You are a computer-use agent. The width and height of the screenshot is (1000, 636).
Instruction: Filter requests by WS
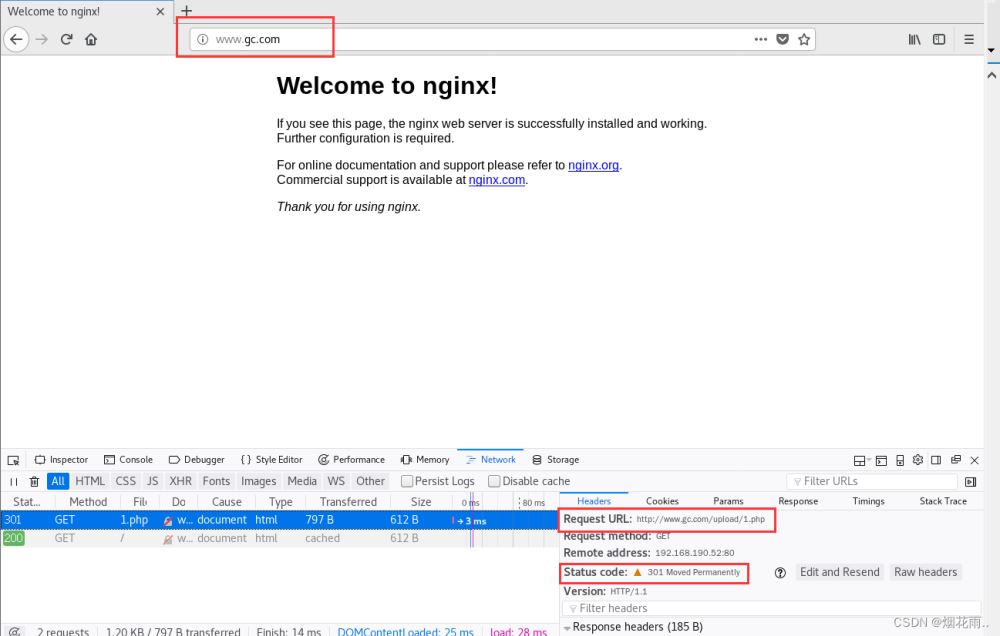click(336, 481)
